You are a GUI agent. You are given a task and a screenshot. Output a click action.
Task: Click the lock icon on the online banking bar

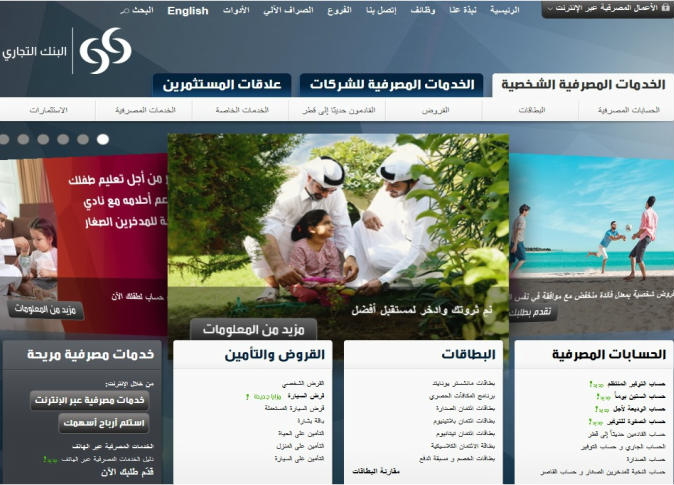pyautogui.click(x=666, y=8)
